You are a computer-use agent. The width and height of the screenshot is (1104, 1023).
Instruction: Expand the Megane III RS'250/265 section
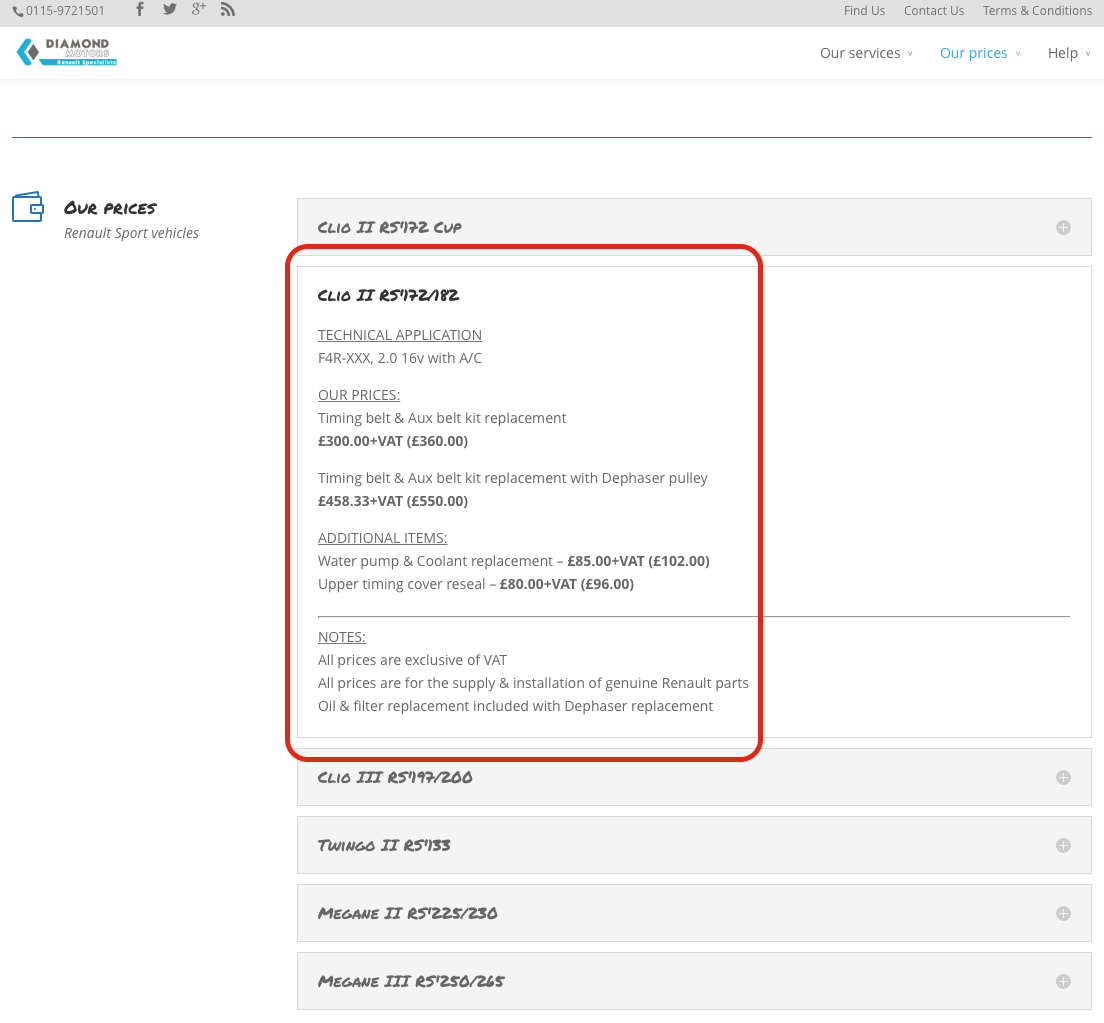tap(1062, 981)
